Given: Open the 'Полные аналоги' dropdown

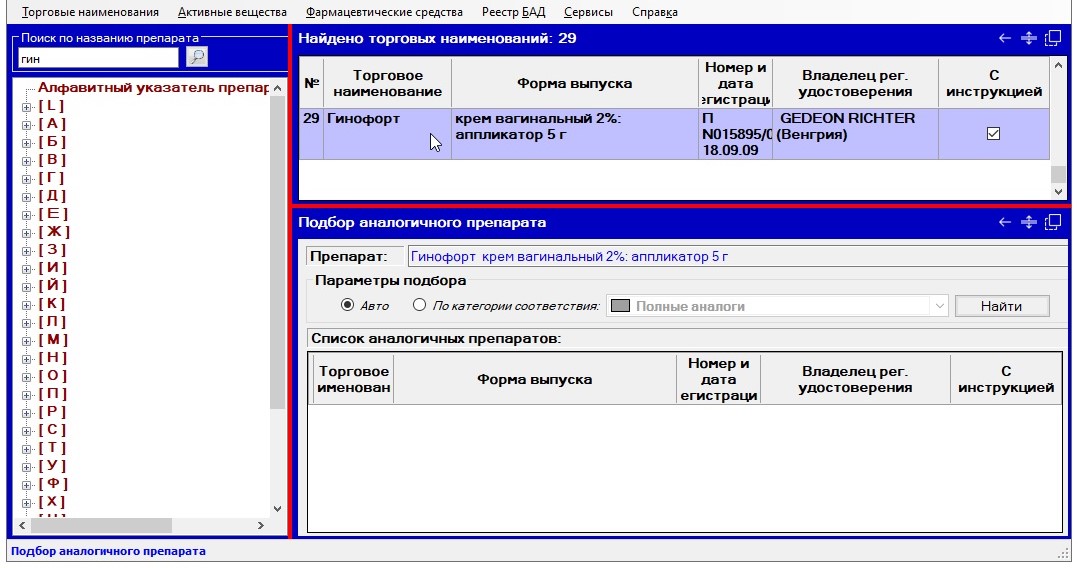Looking at the screenshot, I should (938, 306).
